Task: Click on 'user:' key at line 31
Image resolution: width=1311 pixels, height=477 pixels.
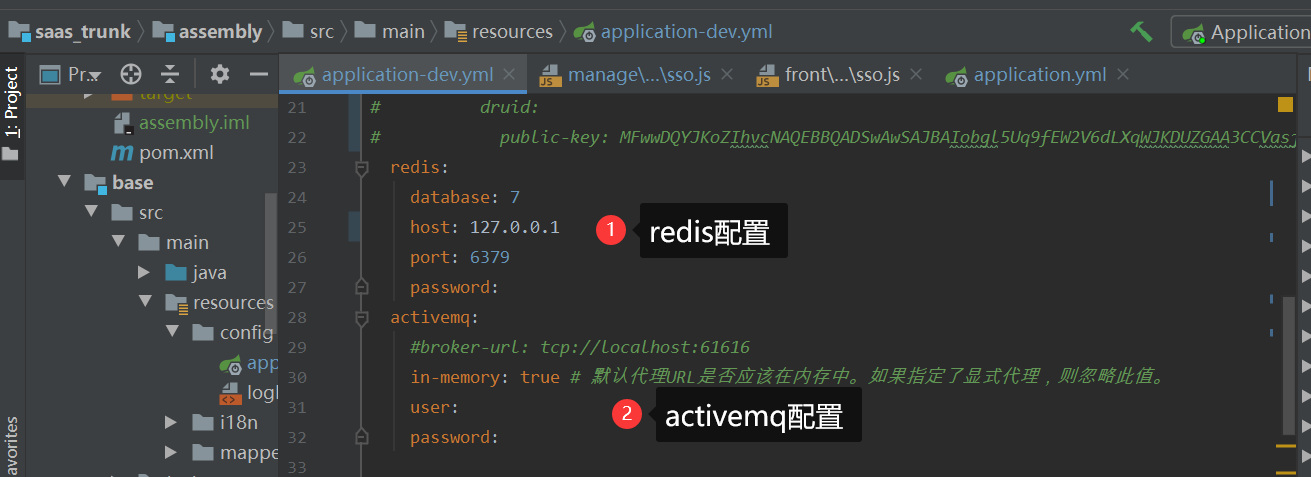Action: coord(434,408)
